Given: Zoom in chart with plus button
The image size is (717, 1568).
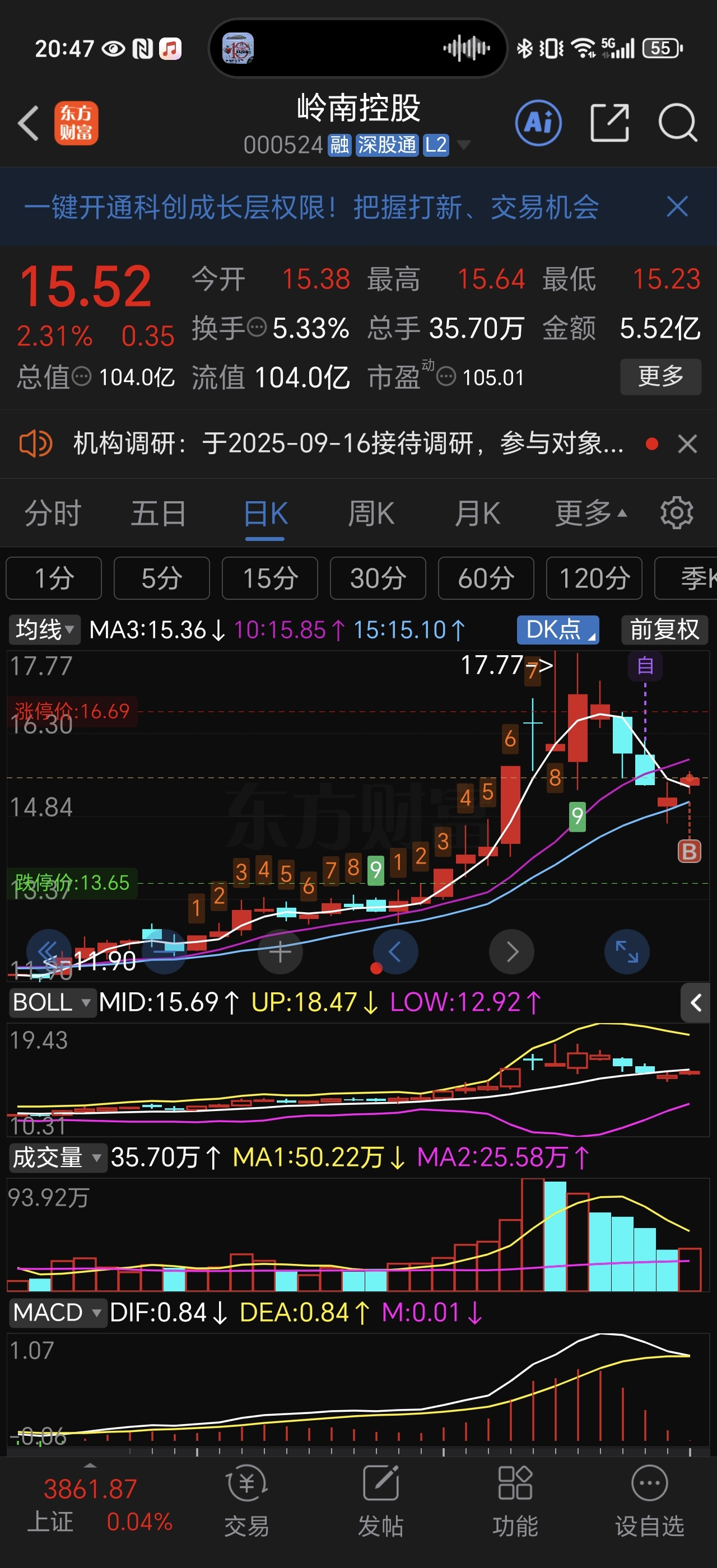Looking at the screenshot, I should coord(280,951).
